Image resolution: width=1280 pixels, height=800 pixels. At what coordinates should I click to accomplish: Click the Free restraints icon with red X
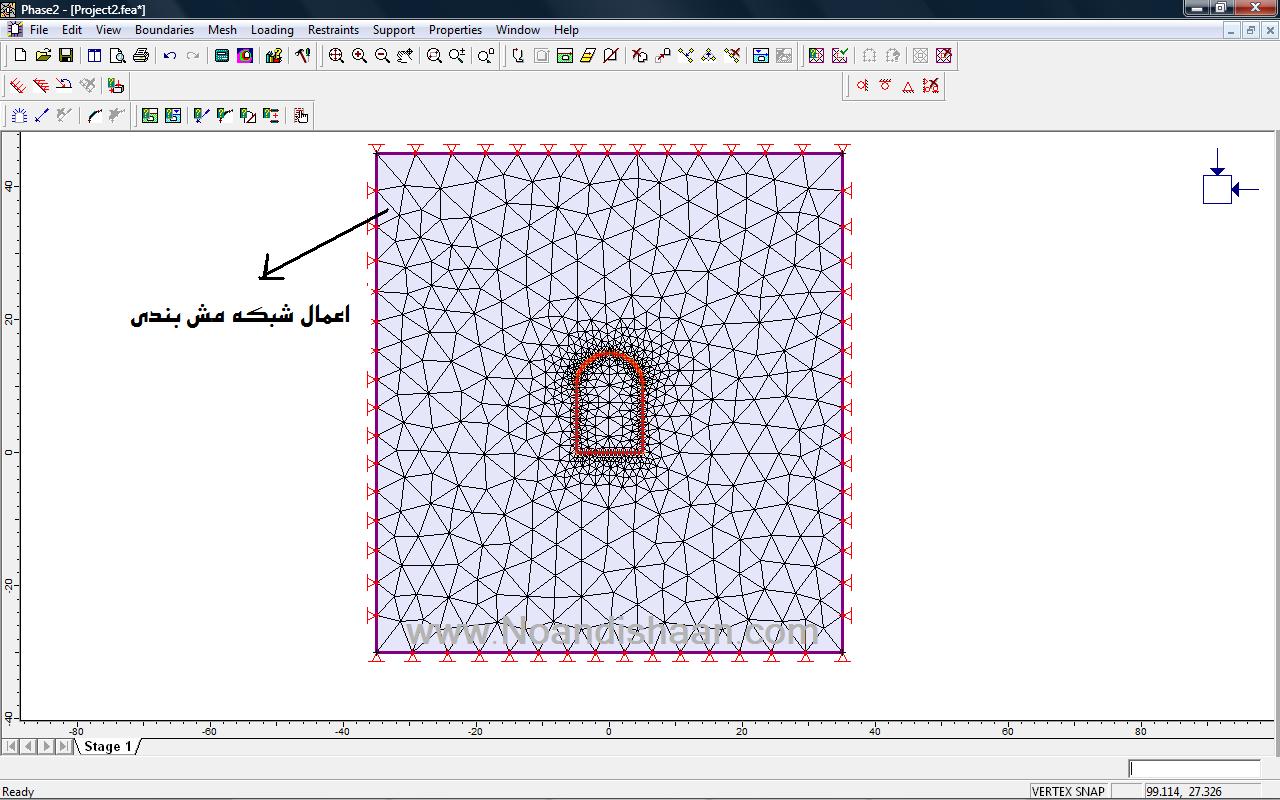point(931,87)
